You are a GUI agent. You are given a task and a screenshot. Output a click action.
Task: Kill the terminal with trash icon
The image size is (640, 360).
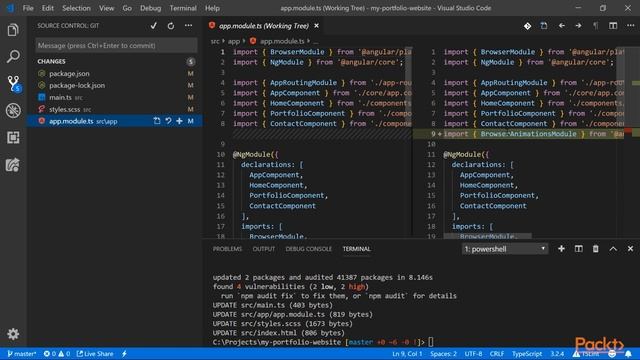click(x=596, y=249)
